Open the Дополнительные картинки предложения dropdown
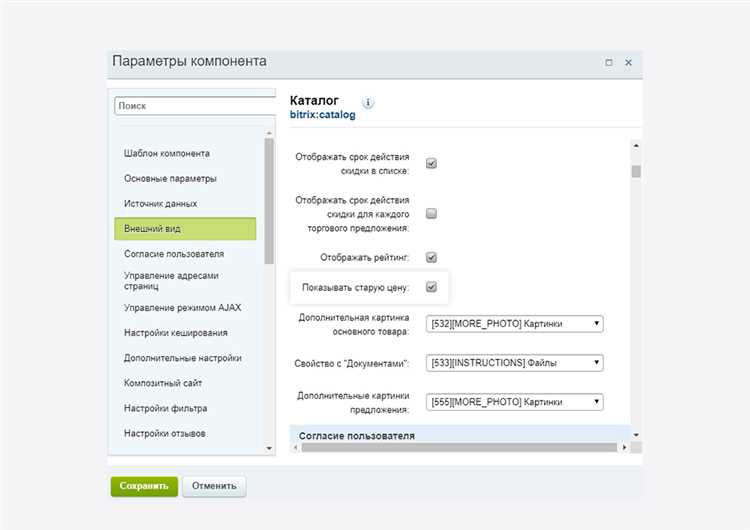 pos(514,402)
